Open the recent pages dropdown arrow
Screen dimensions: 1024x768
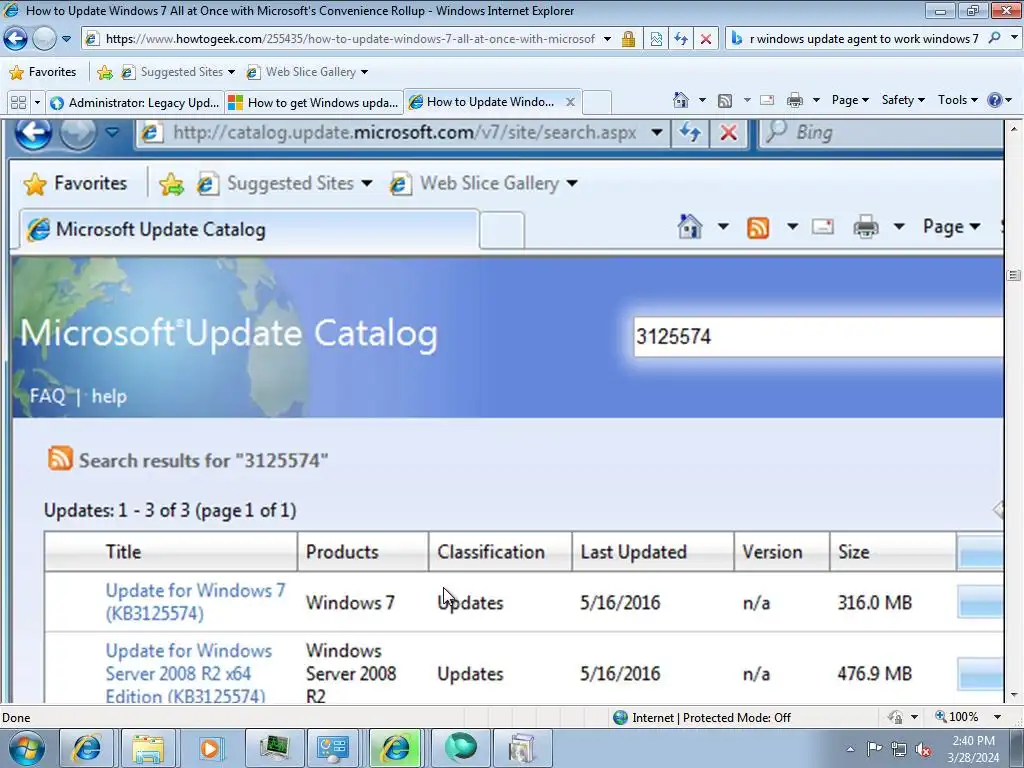pyautogui.click(x=66, y=39)
